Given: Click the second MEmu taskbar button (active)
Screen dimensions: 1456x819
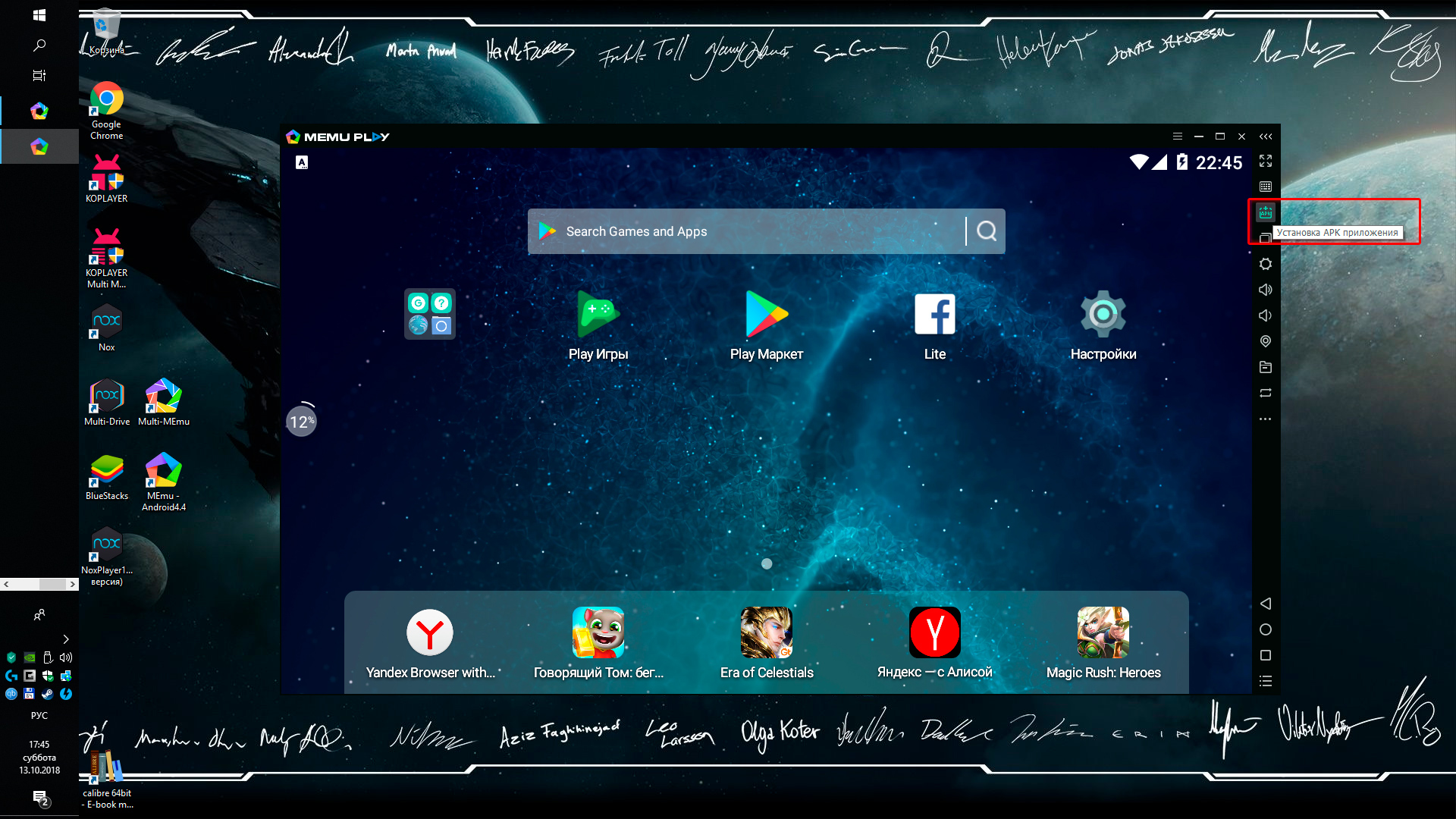Looking at the screenshot, I should 39,146.
